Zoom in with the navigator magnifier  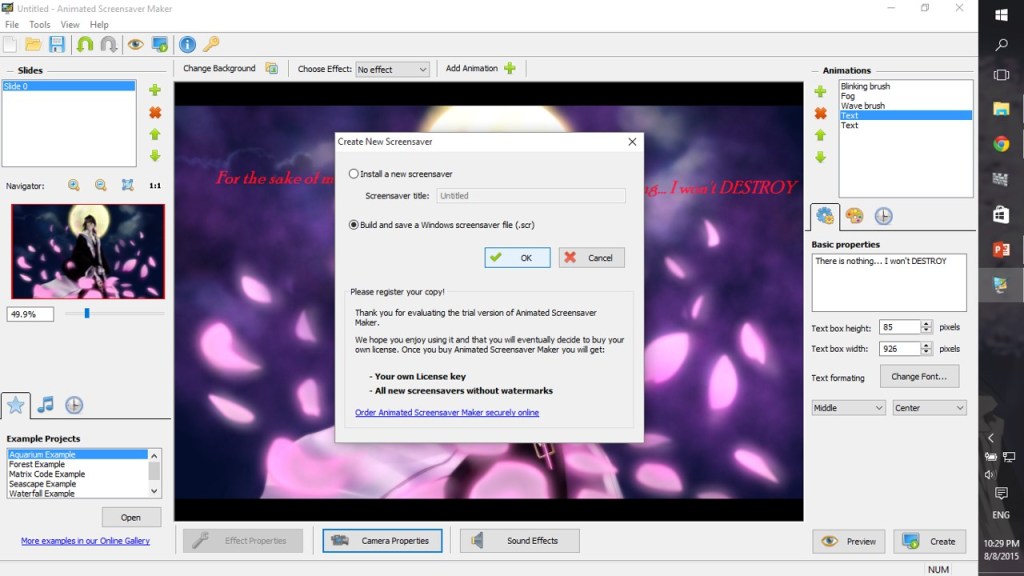click(74, 185)
